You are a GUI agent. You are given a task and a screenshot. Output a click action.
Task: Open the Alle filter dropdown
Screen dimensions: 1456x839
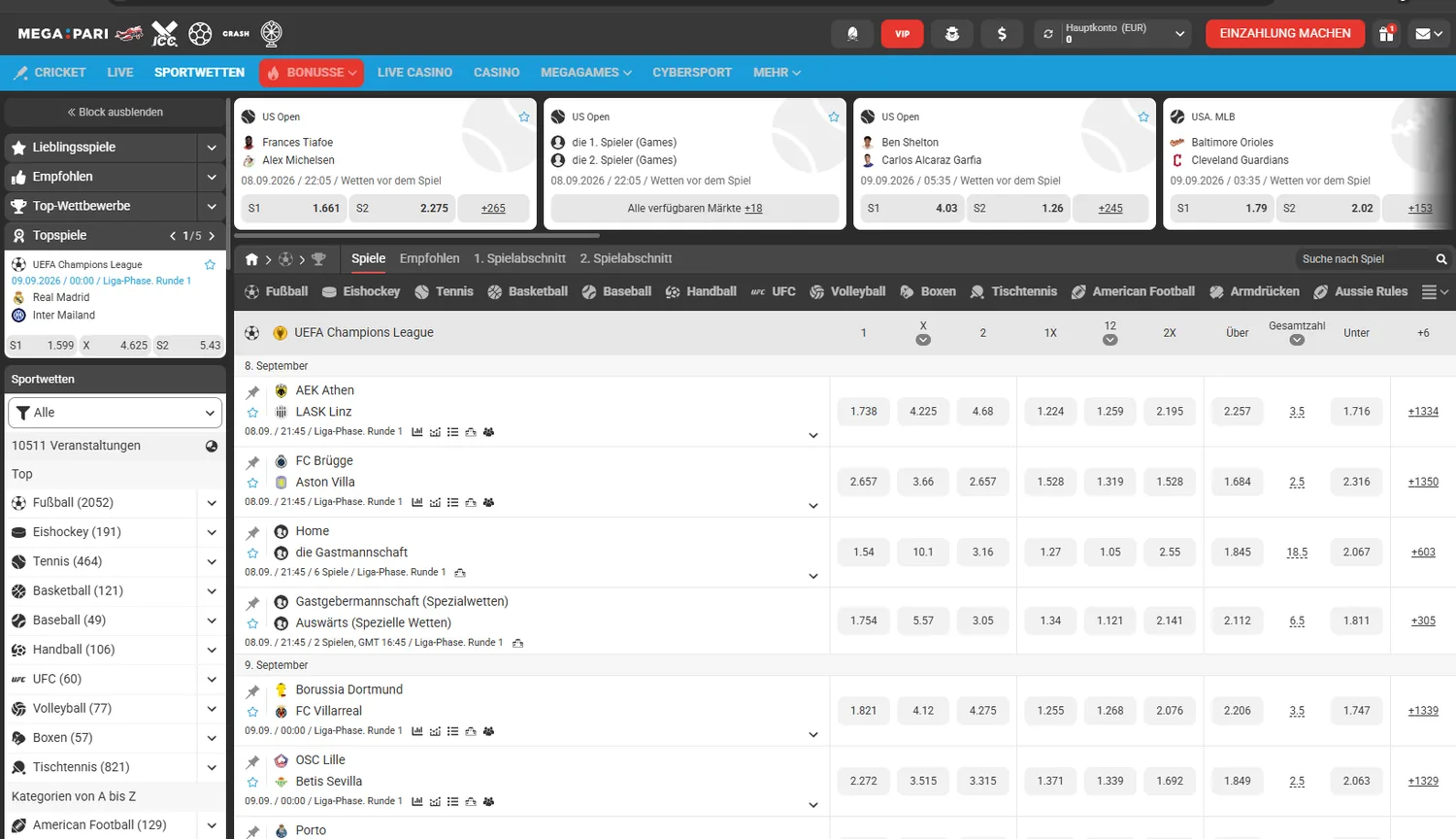[x=116, y=413]
